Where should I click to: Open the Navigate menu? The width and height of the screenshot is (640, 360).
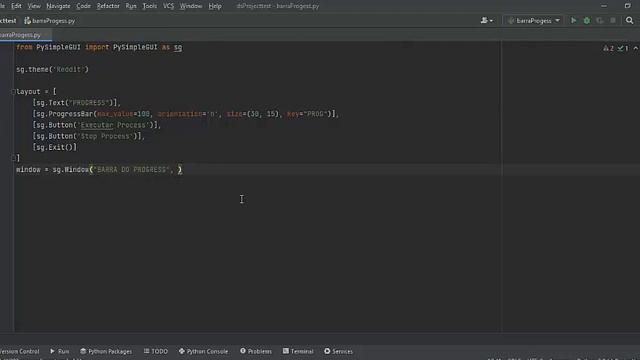58,6
